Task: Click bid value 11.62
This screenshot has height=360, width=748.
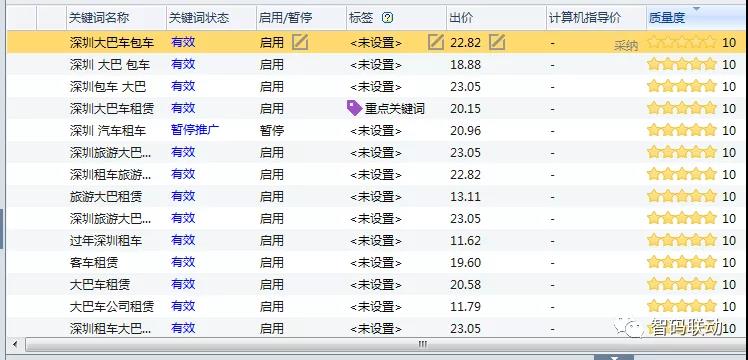Action: point(465,240)
